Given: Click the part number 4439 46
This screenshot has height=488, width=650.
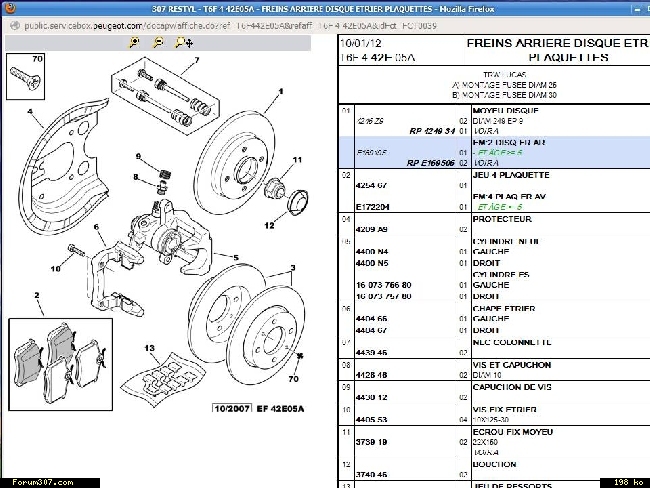Looking at the screenshot, I should [371, 352].
